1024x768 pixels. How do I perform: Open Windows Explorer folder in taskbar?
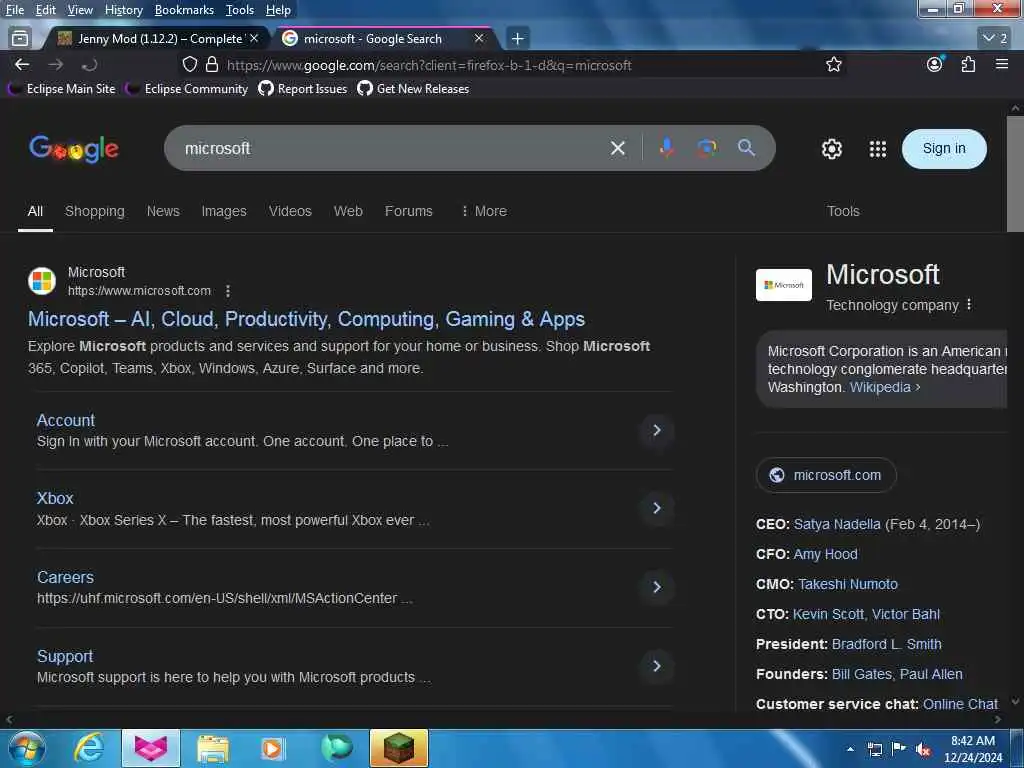(x=212, y=748)
